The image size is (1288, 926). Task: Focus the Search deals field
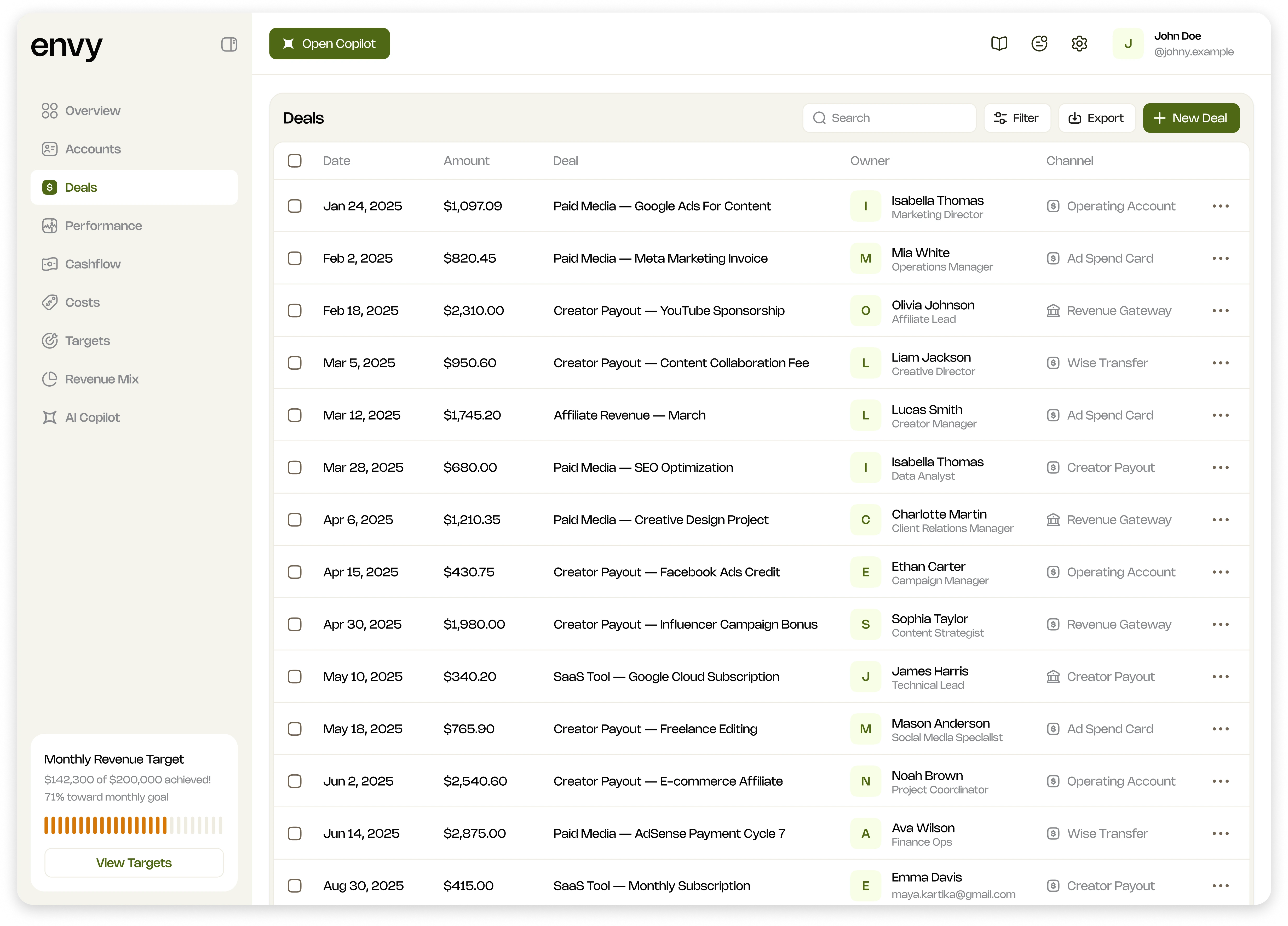coord(889,118)
